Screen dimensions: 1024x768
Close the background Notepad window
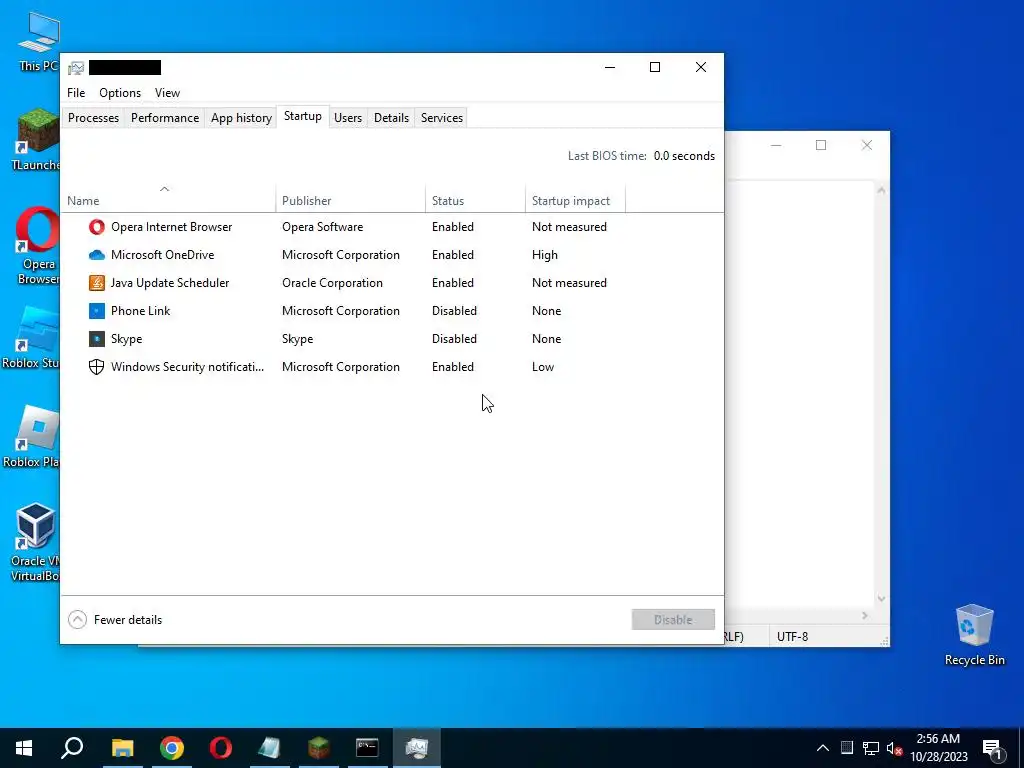(867, 145)
